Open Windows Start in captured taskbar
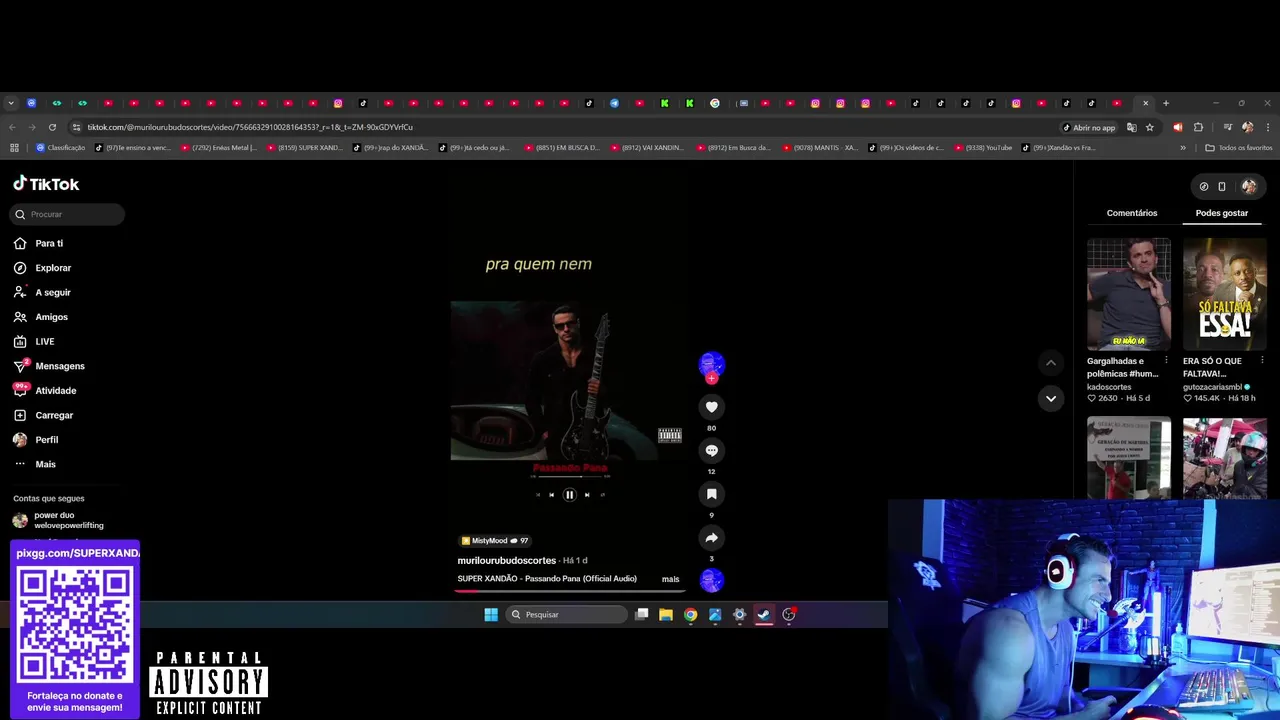The height and width of the screenshot is (720, 1280). point(491,615)
